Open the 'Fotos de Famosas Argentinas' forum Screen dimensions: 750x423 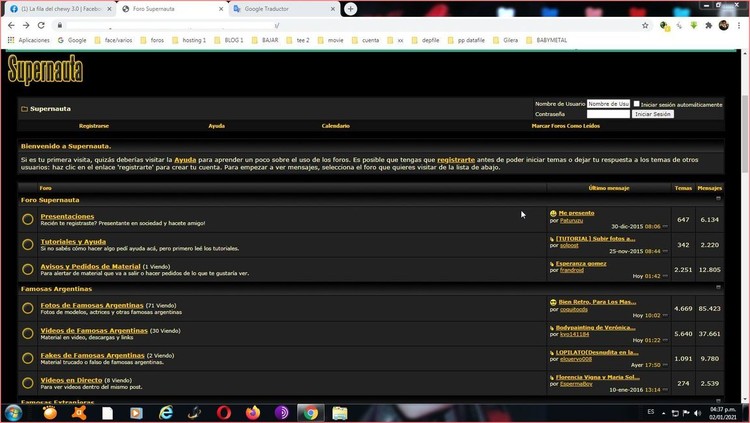(x=91, y=304)
